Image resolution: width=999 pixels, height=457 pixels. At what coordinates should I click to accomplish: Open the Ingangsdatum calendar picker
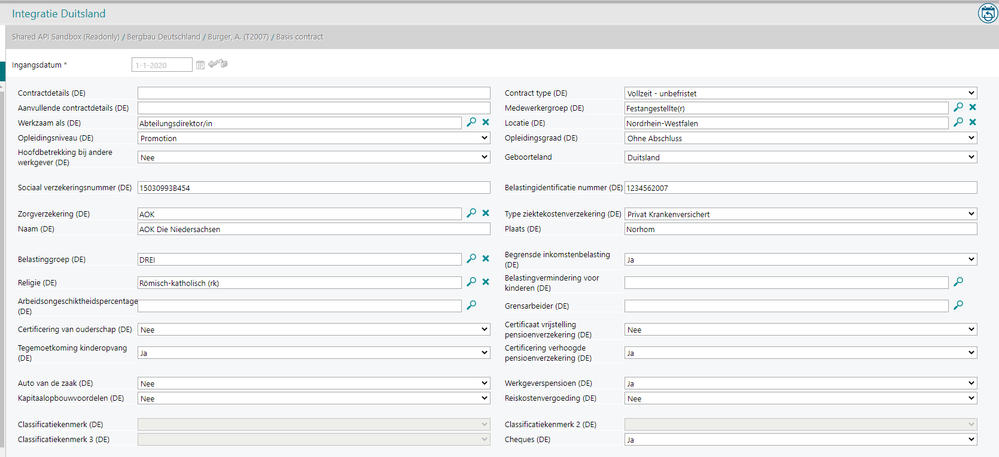(x=200, y=65)
